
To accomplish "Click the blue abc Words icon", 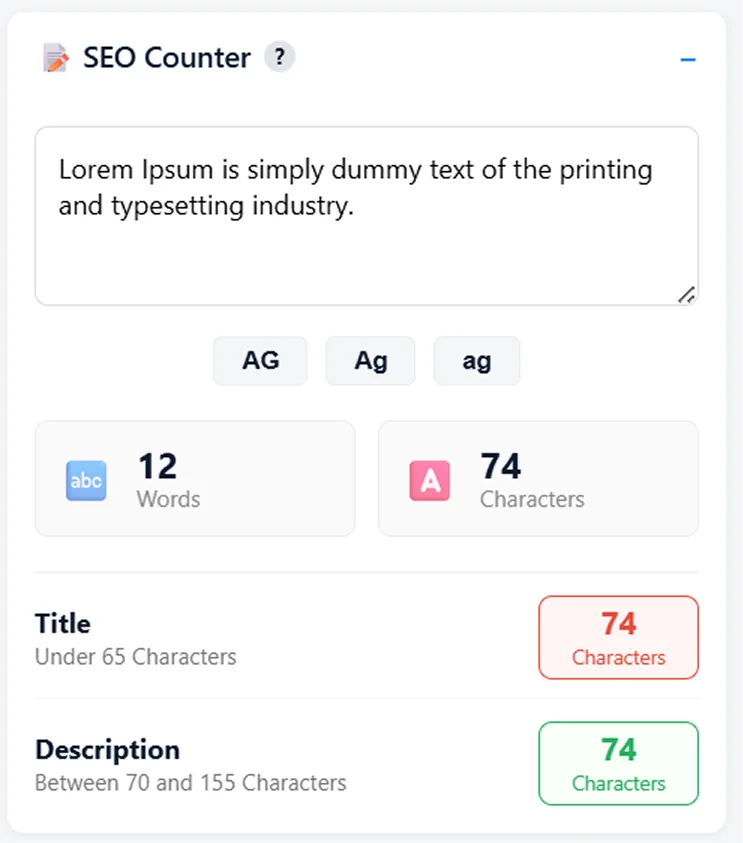I will pos(86,479).
